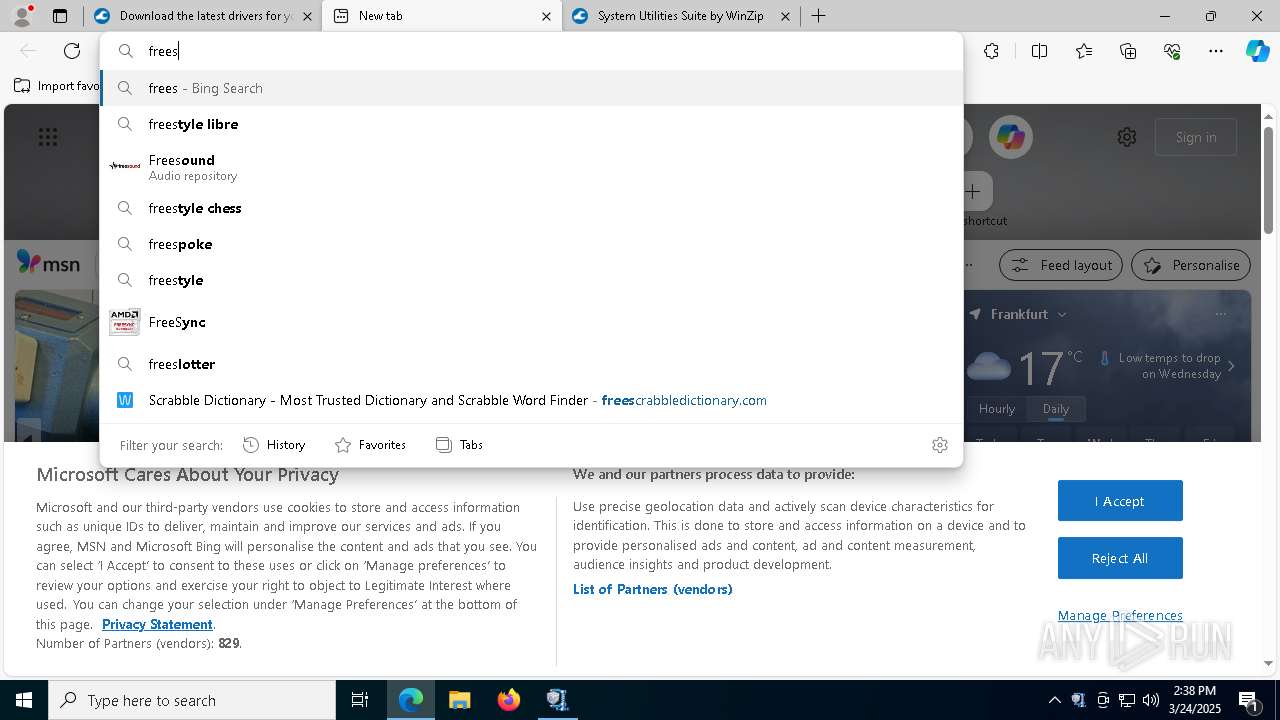Click the Copilot logo on the page
The width and height of the screenshot is (1280, 720).
pos(1010,137)
